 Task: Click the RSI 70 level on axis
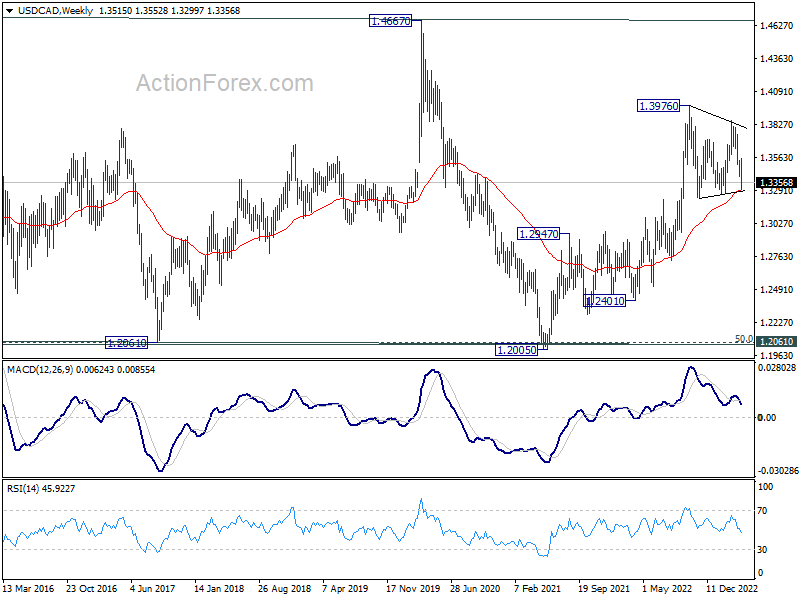point(762,510)
